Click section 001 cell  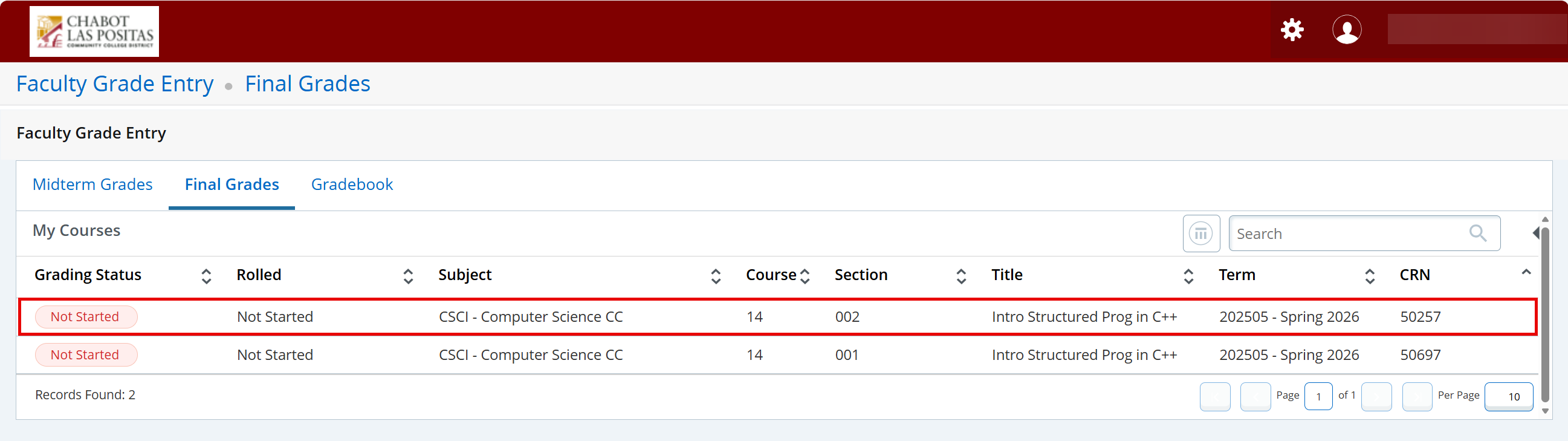pyautogui.click(x=847, y=354)
